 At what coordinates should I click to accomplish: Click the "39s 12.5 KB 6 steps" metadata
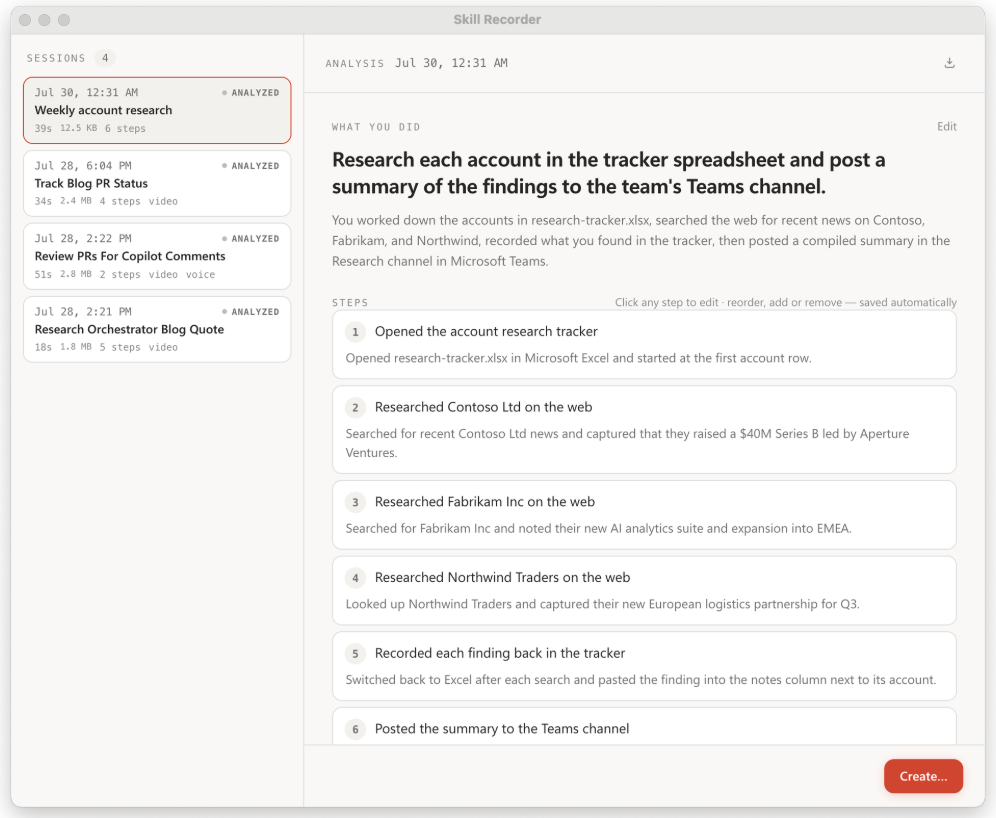(90, 128)
